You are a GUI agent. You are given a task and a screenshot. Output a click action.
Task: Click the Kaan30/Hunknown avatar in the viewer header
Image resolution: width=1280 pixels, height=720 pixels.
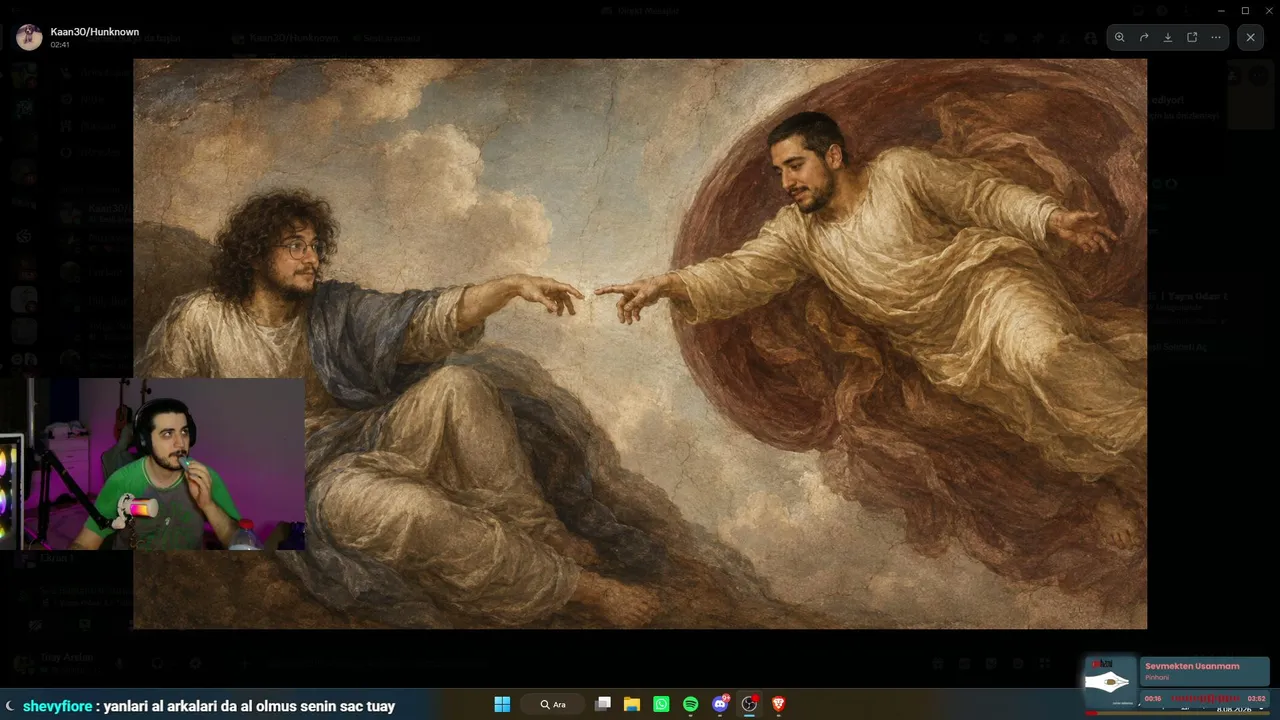coord(29,37)
